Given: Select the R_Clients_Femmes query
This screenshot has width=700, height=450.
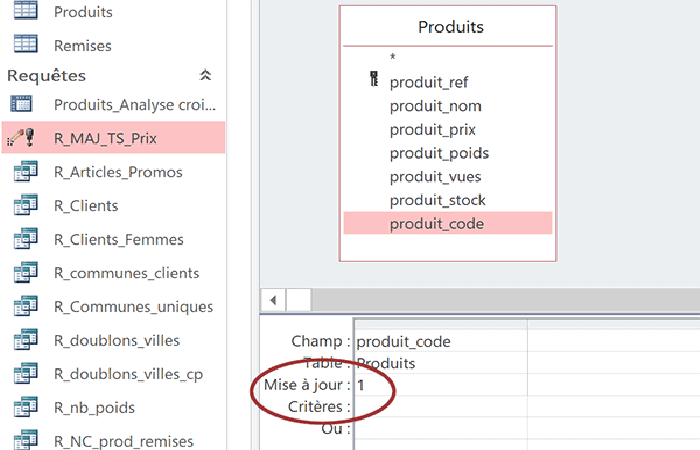Looking at the screenshot, I should pos(113,239).
